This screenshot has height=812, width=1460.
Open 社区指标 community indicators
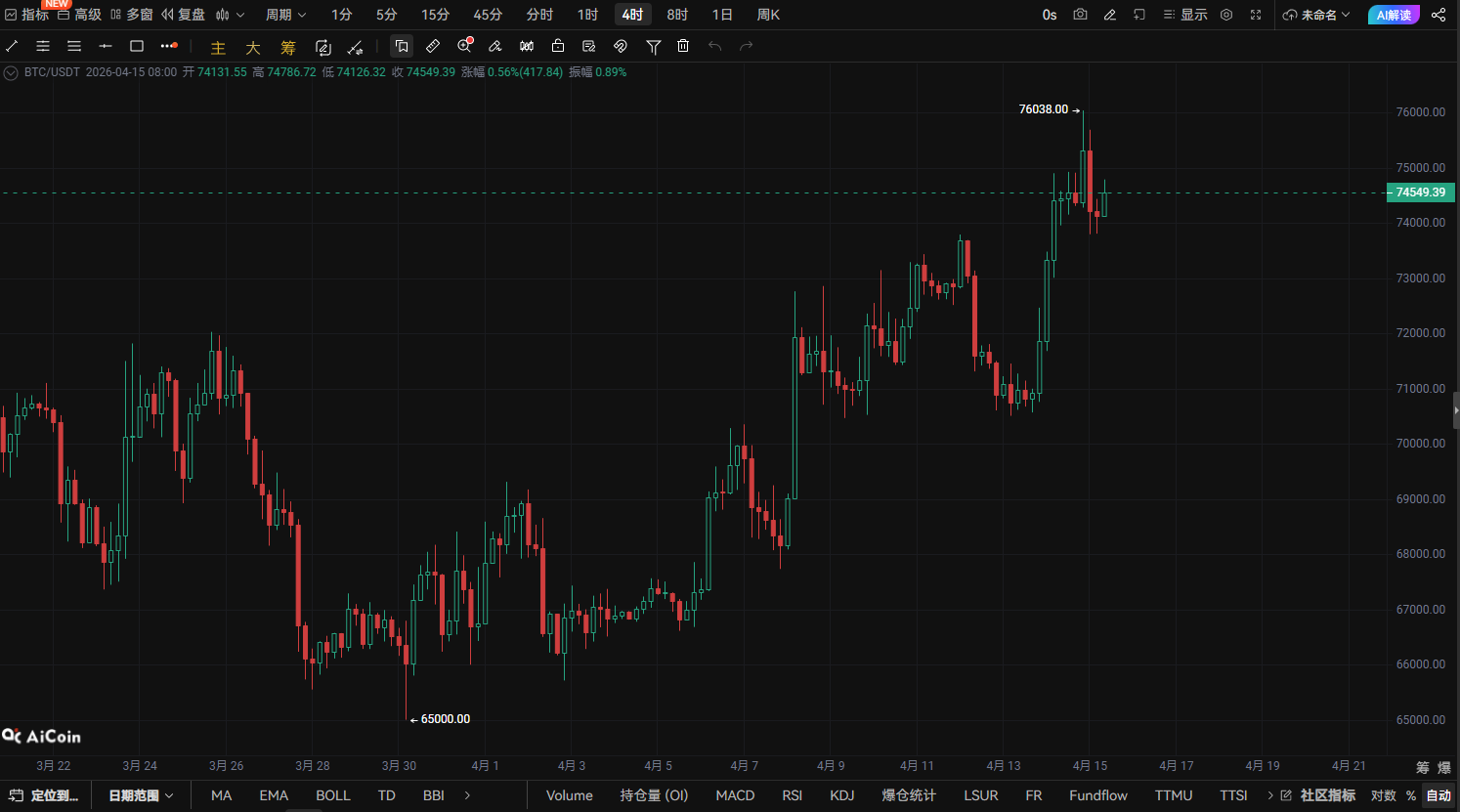tap(1318, 795)
